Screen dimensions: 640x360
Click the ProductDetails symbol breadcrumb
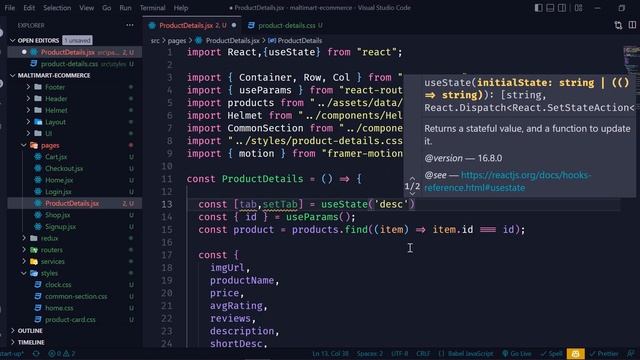295,40
